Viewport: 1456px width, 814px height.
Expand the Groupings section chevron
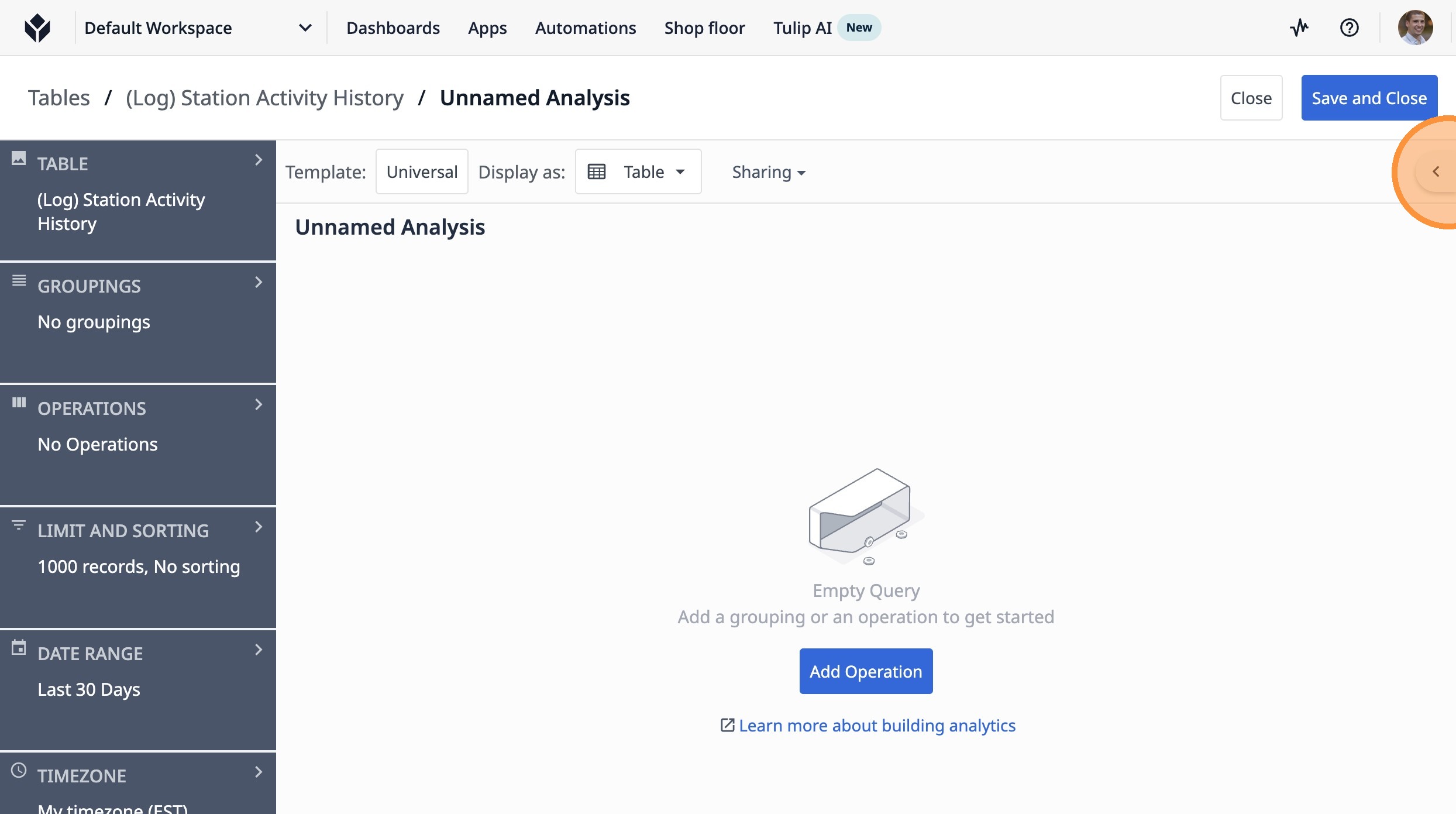point(259,283)
